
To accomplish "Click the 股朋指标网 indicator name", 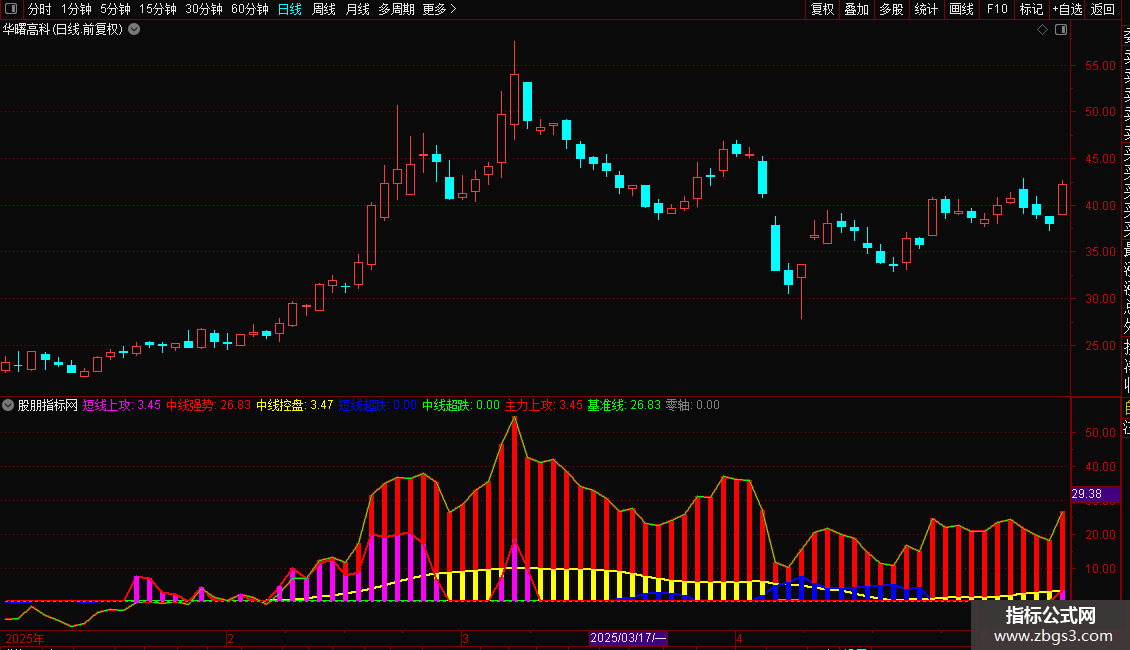I will (x=47, y=405).
